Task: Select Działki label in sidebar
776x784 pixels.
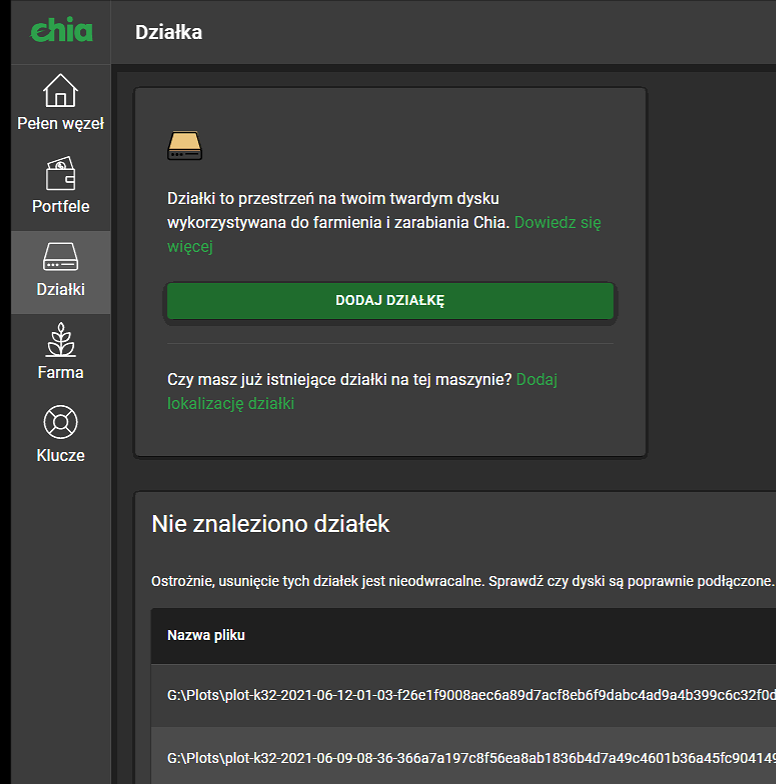Action: point(60,290)
